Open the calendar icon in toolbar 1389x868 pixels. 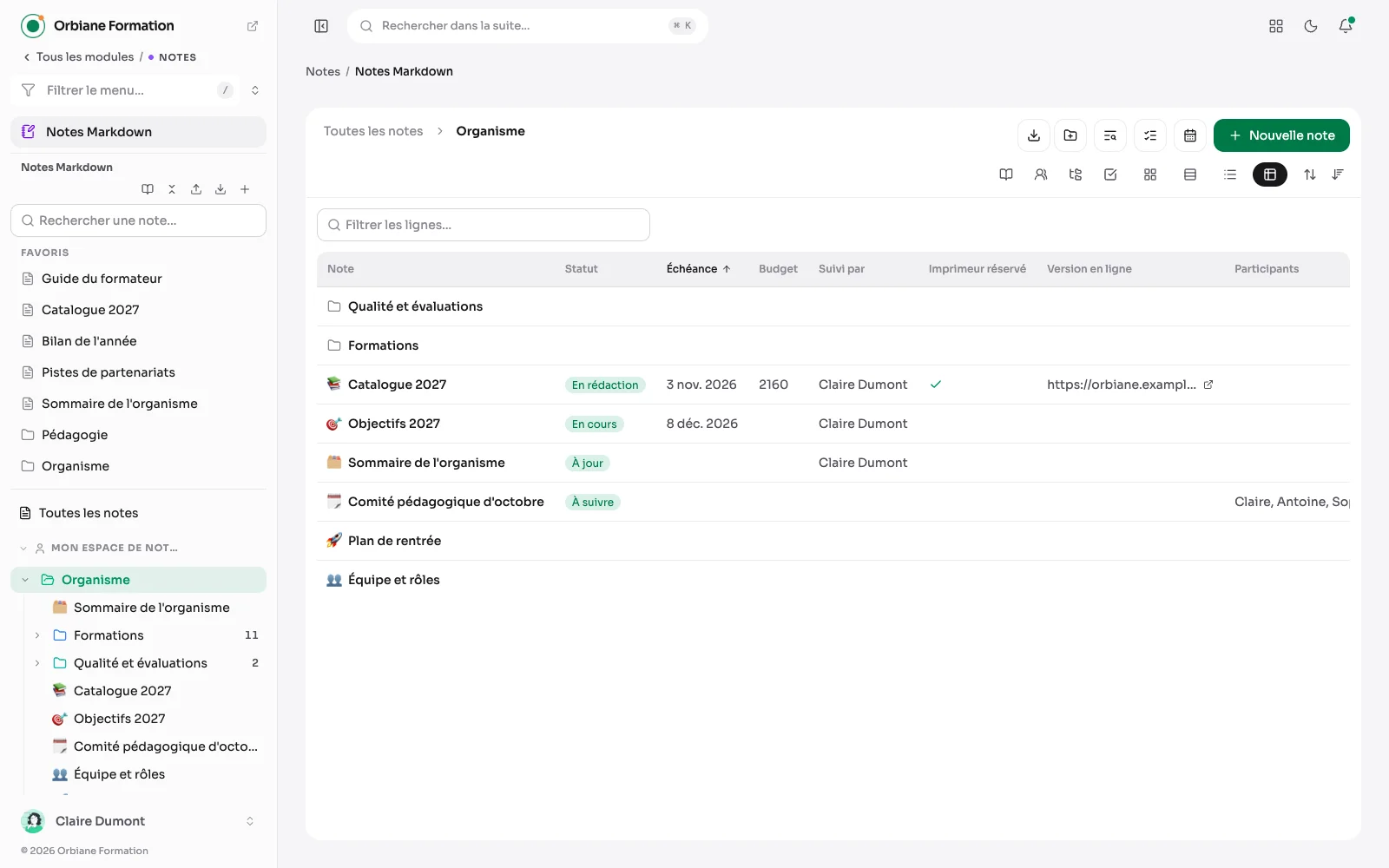tap(1189, 135)
